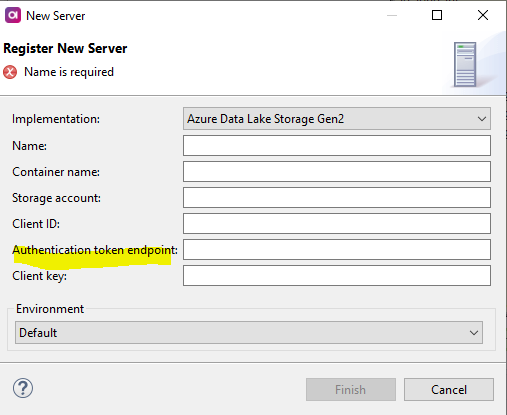The width and height of the screenshot is (507, 415).
Task: Maximize the New Server dialog window
Action: click(437, 15)
